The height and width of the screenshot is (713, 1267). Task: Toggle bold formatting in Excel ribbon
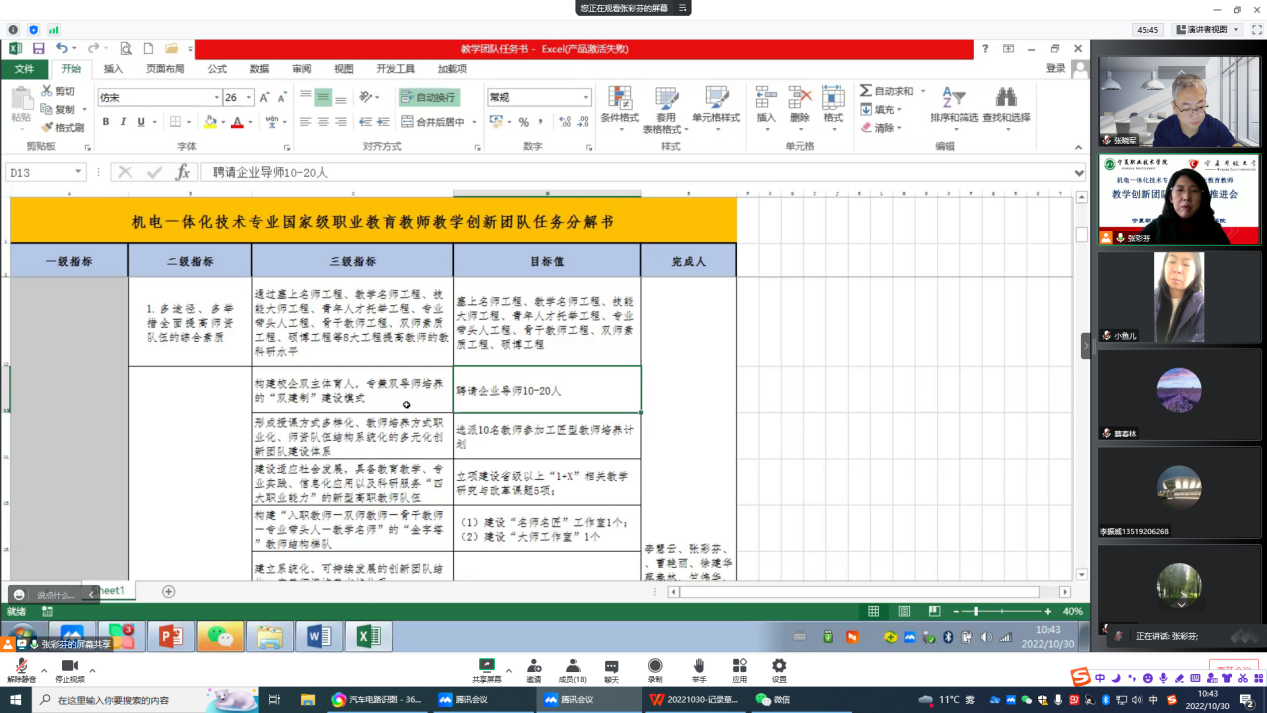click(x=106, y=122)
